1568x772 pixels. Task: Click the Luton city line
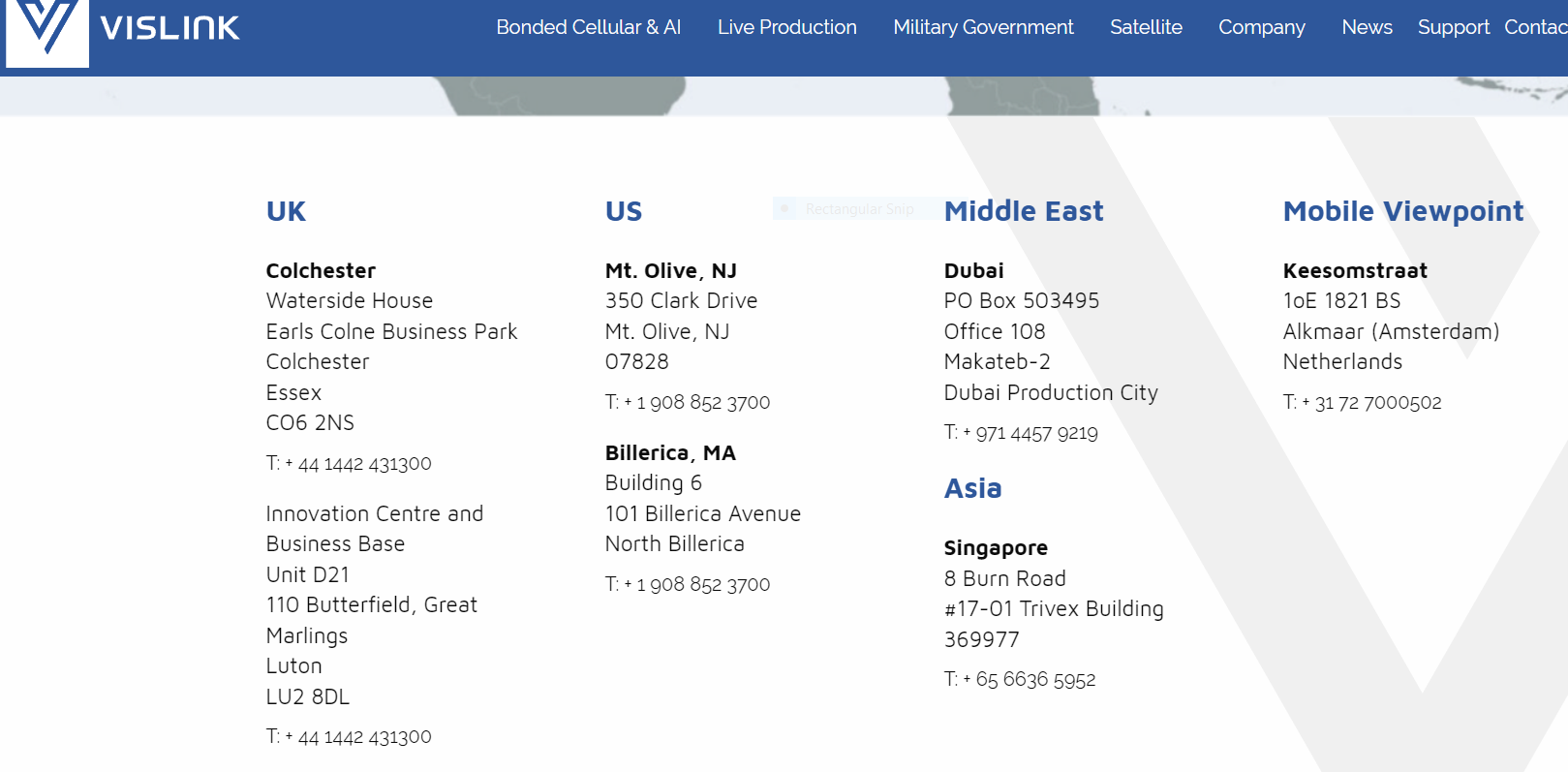[x=294, y=666]
